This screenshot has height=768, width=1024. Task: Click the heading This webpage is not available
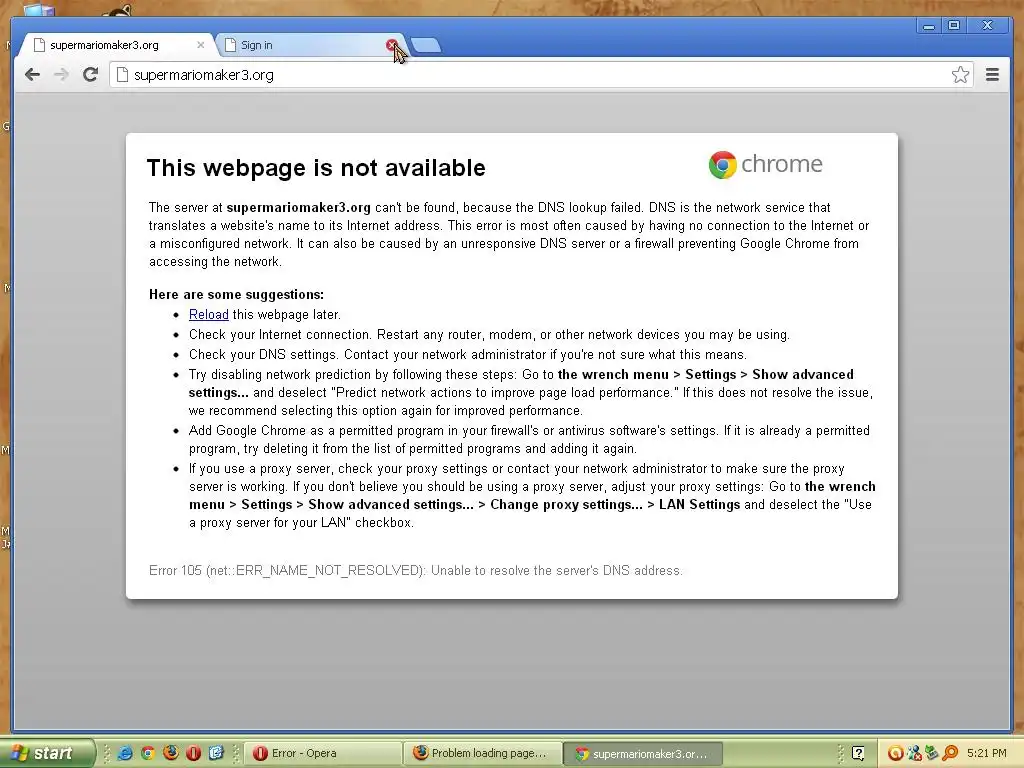click(316, 168)
